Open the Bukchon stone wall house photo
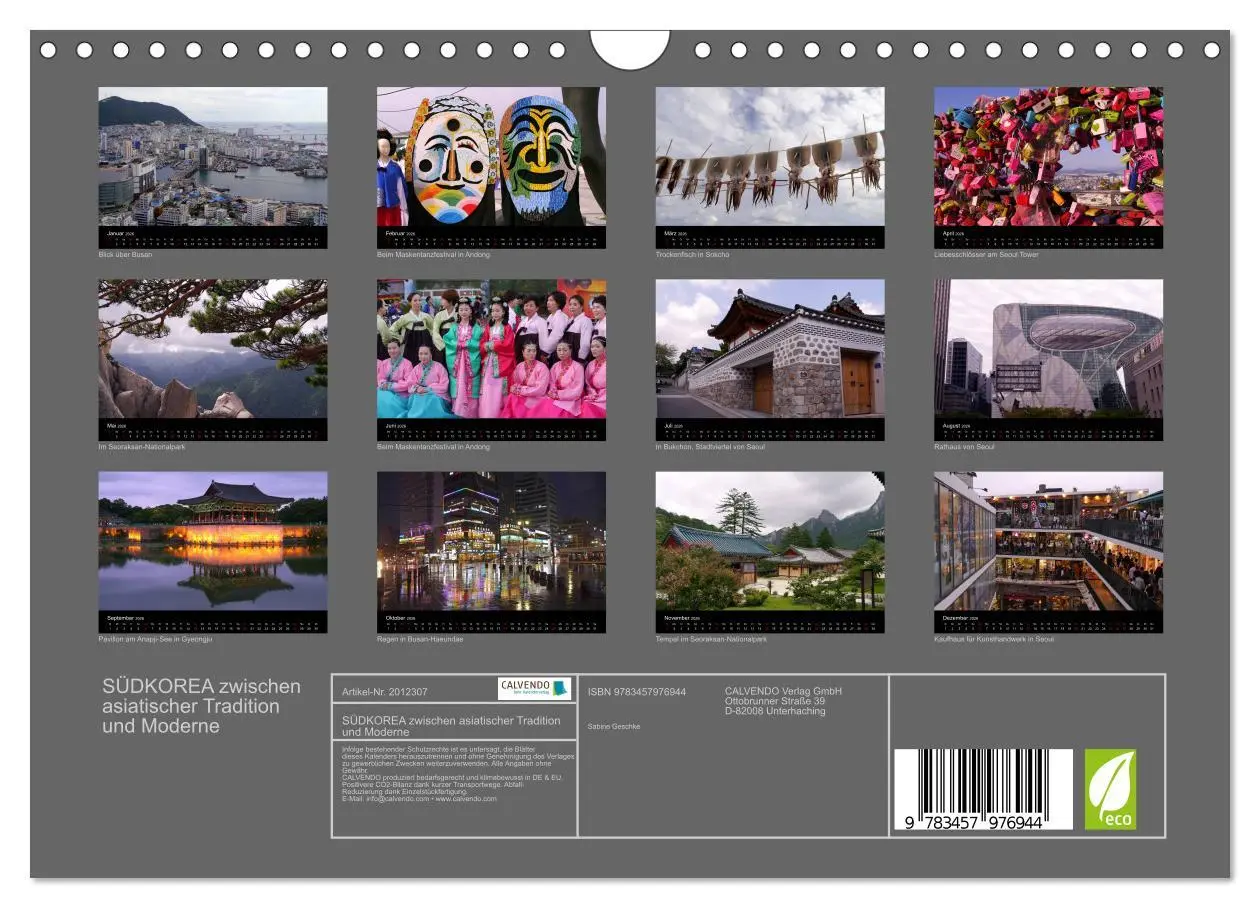 click(x=770, y=349)
